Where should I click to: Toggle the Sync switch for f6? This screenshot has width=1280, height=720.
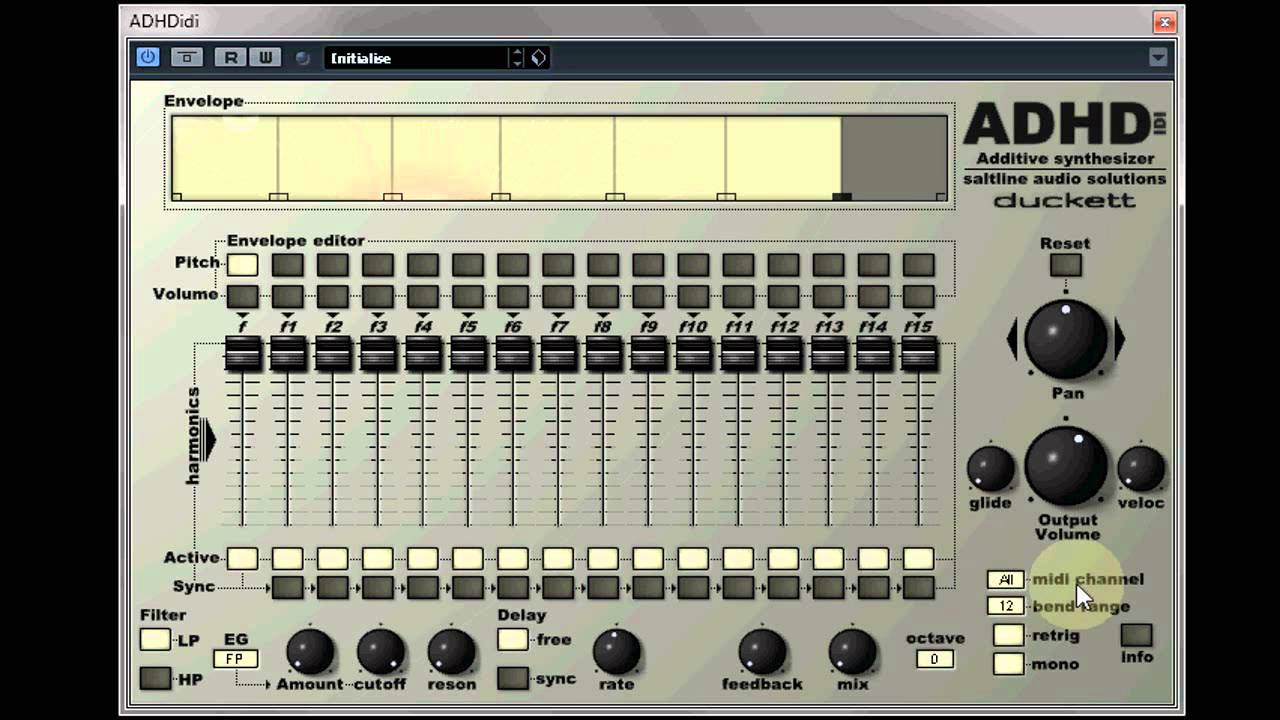(513, 587)
